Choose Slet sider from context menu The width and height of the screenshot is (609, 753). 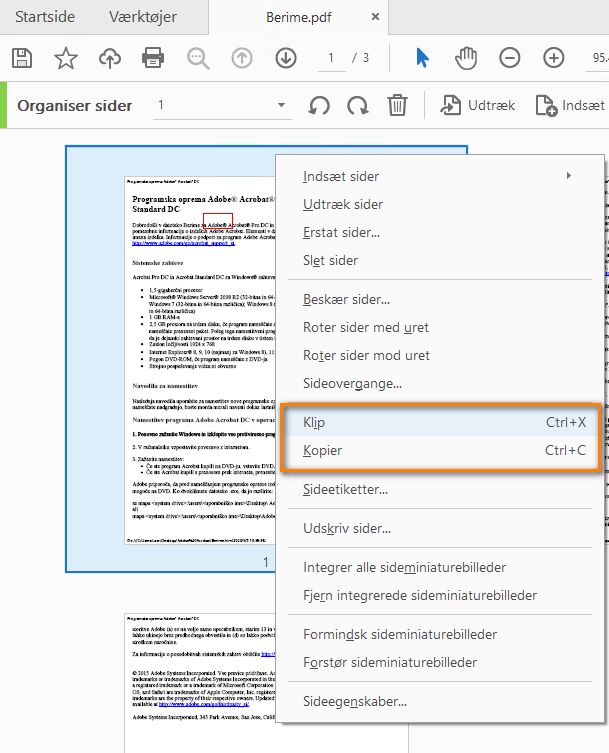pos(439,260)
